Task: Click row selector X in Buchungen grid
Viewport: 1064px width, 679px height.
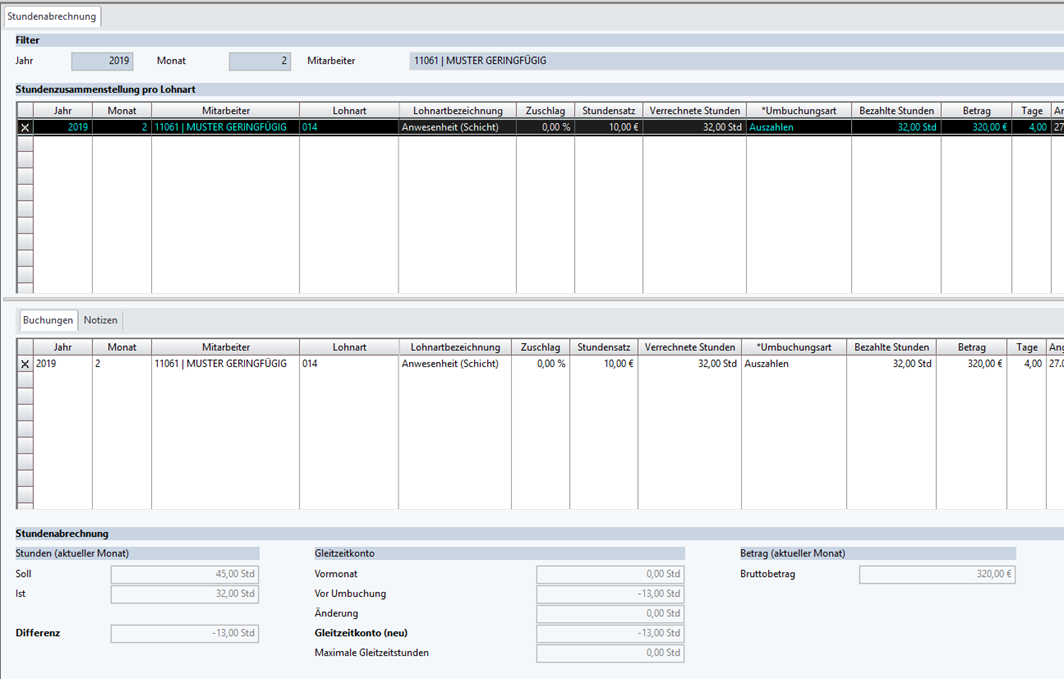Action: tap(25, 364)
